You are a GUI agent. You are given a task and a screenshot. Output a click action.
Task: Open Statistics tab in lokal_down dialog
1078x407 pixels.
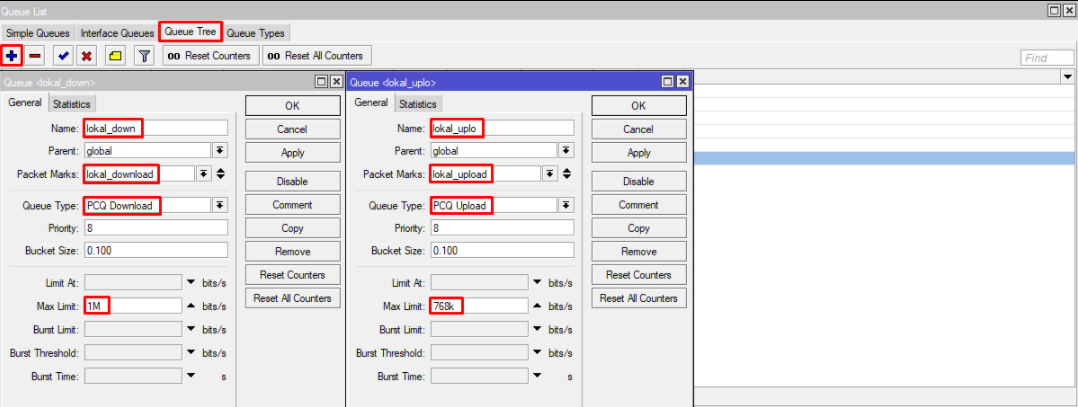click(72, 104)
